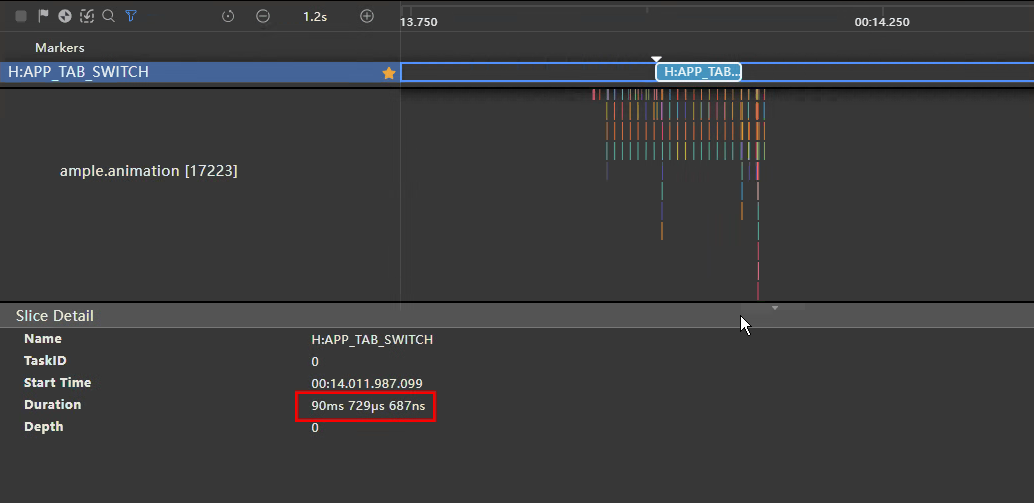
Task: Zoom in the timeline with plus icon
Action: point(367,16)
